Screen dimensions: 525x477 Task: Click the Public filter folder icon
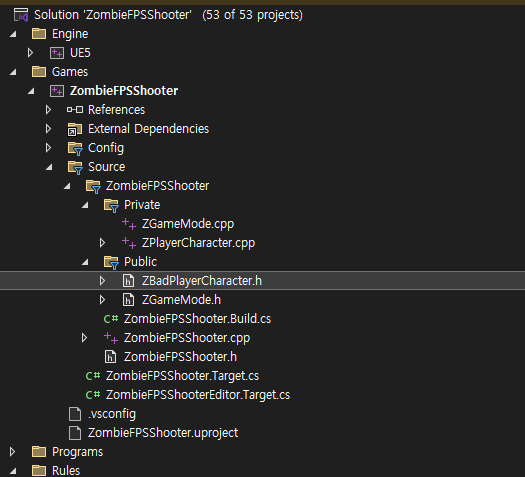(111, 262)
